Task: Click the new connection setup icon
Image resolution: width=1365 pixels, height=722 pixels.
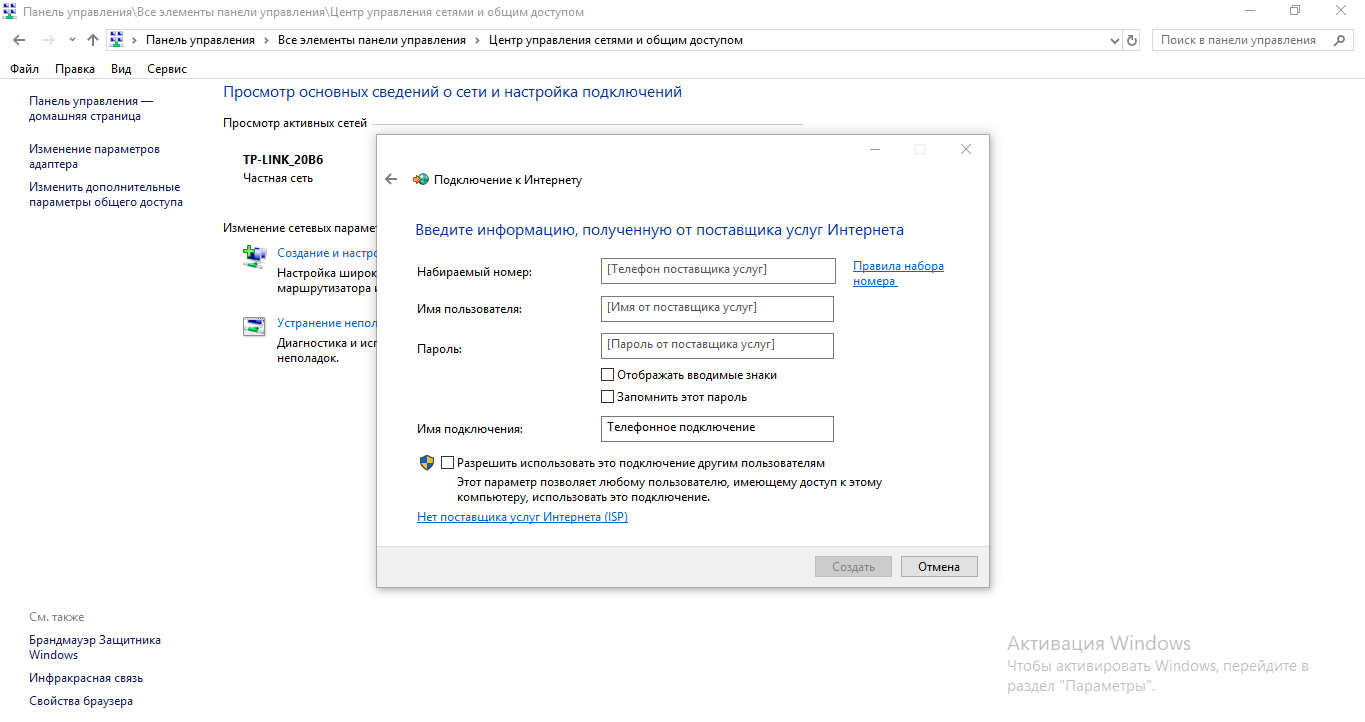Action: (254, 257)
